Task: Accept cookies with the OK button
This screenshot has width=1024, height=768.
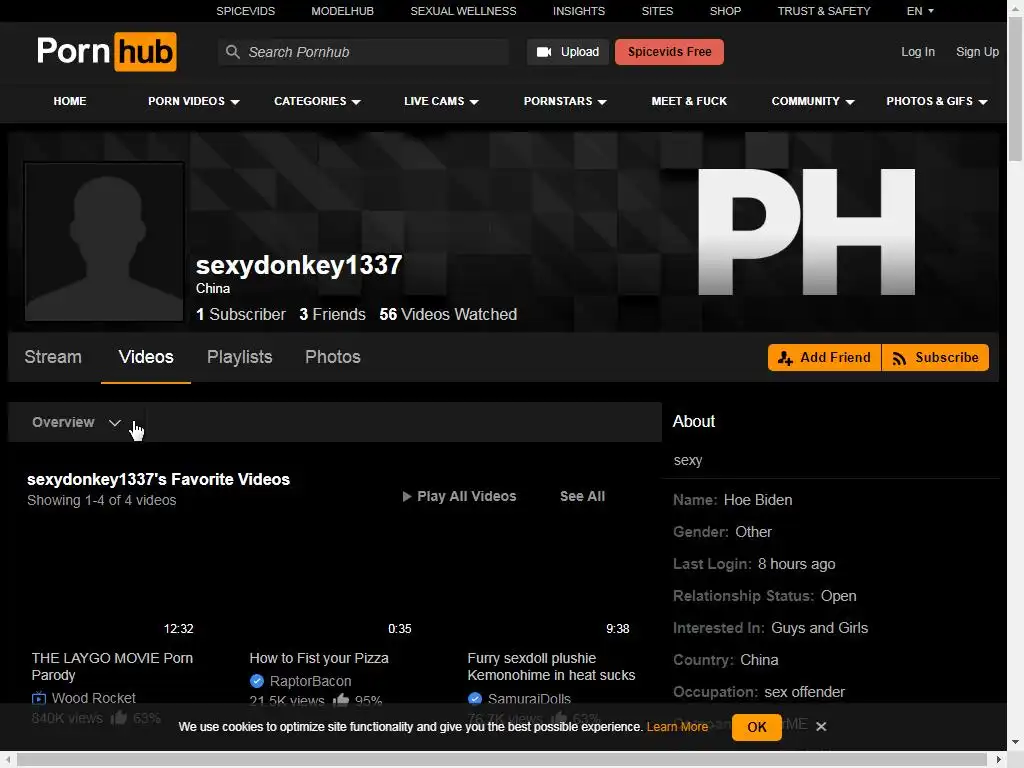Action: (x=756, y=727)
